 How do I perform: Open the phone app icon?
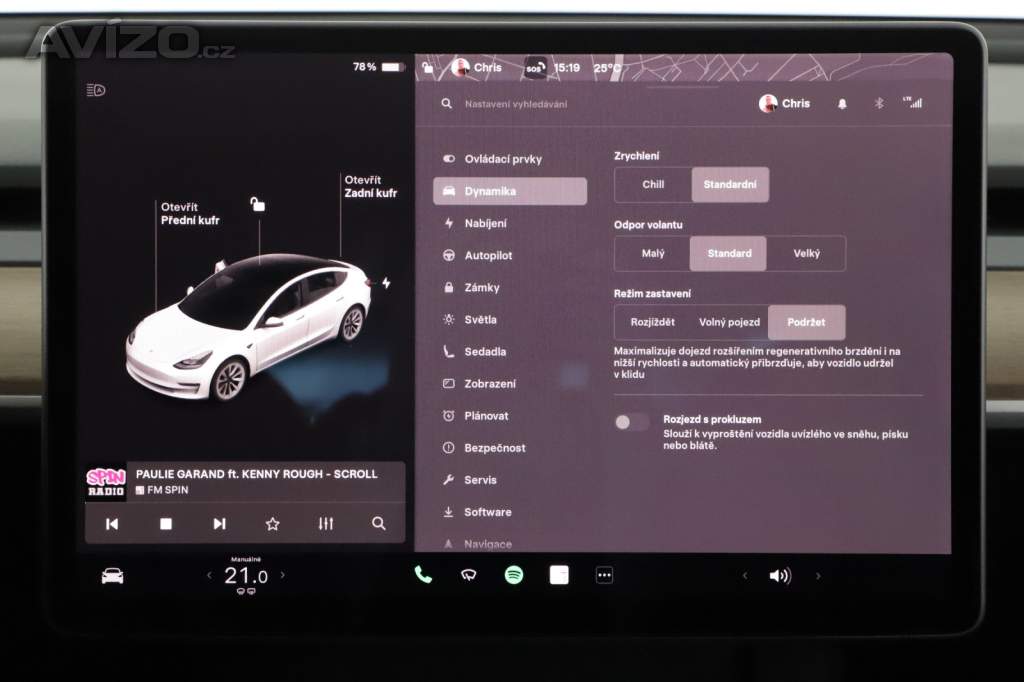tap(423, 575)
